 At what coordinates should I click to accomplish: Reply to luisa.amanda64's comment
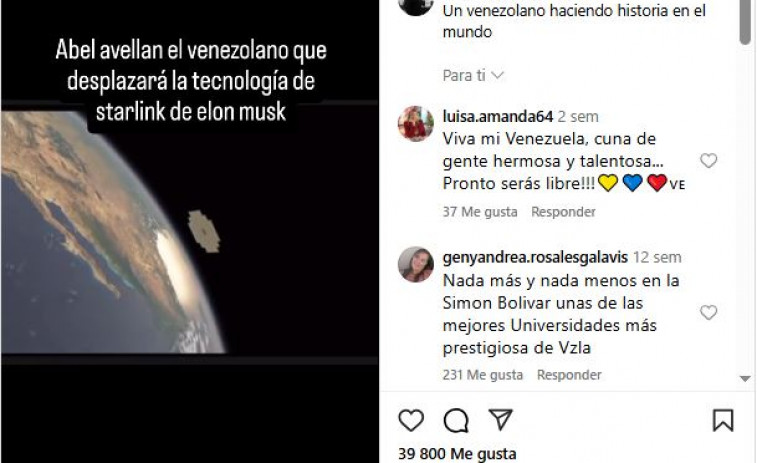pos(563,212)
